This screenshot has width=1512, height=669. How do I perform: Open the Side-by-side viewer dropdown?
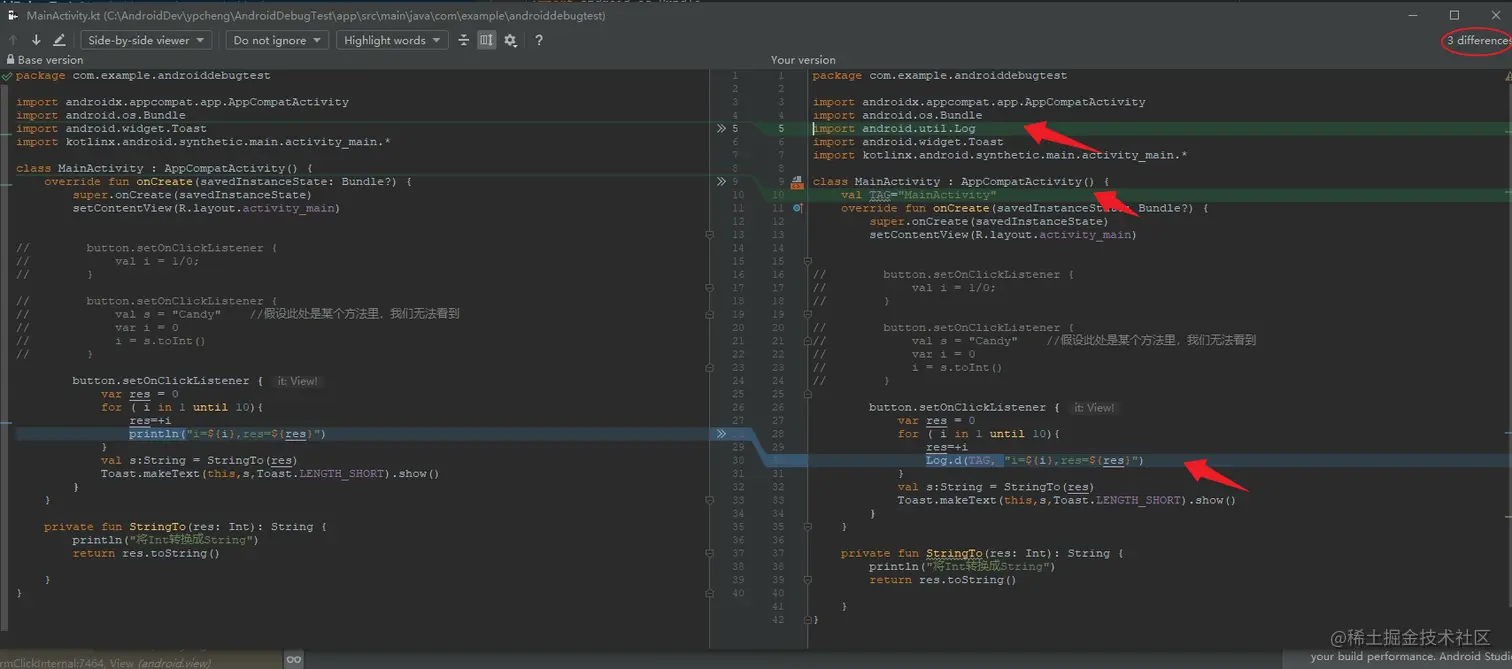pyautogui.click(x=145, y=40)
